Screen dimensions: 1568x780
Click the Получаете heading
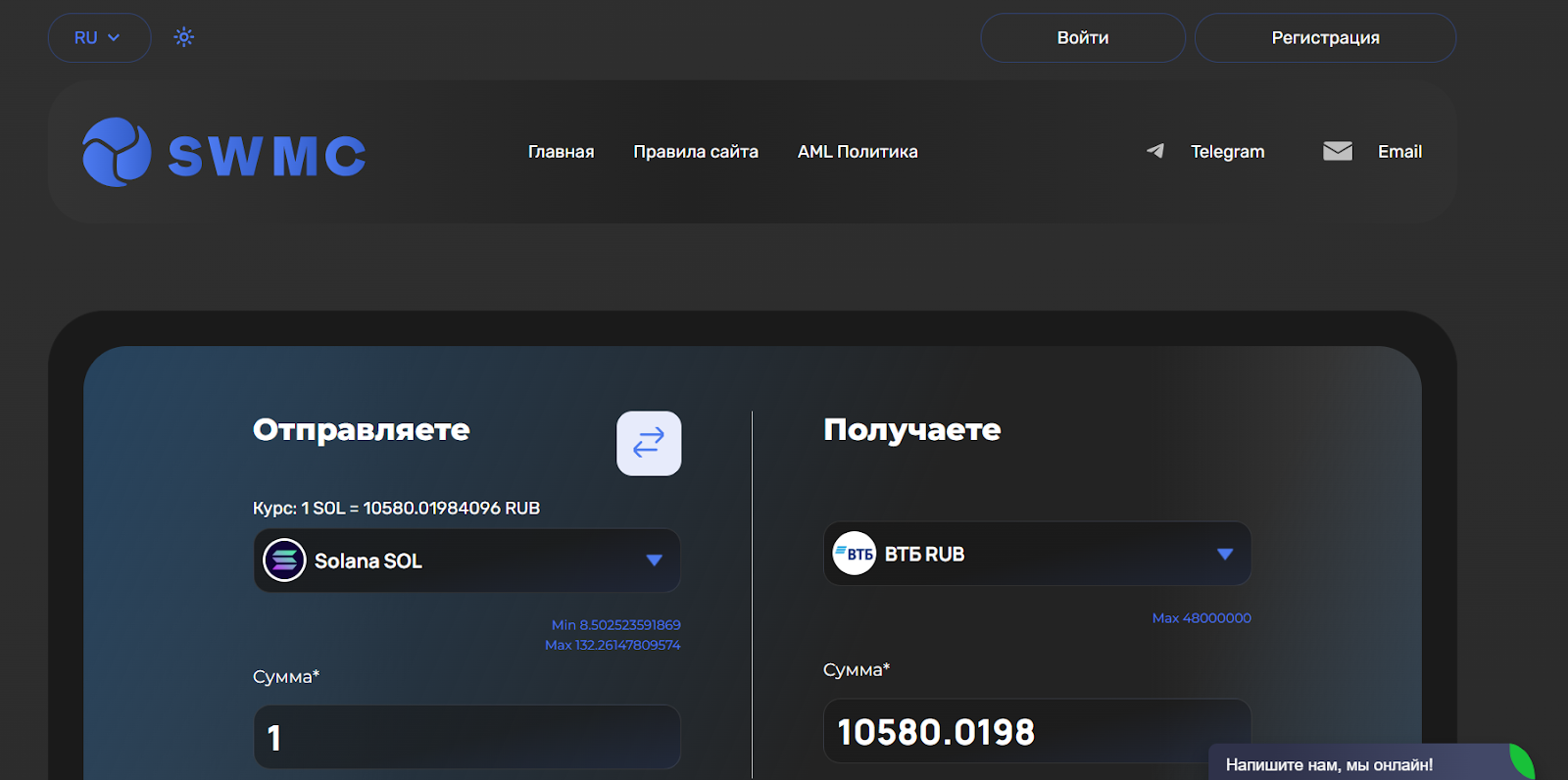pyautogui.click(x=912, y=430)
